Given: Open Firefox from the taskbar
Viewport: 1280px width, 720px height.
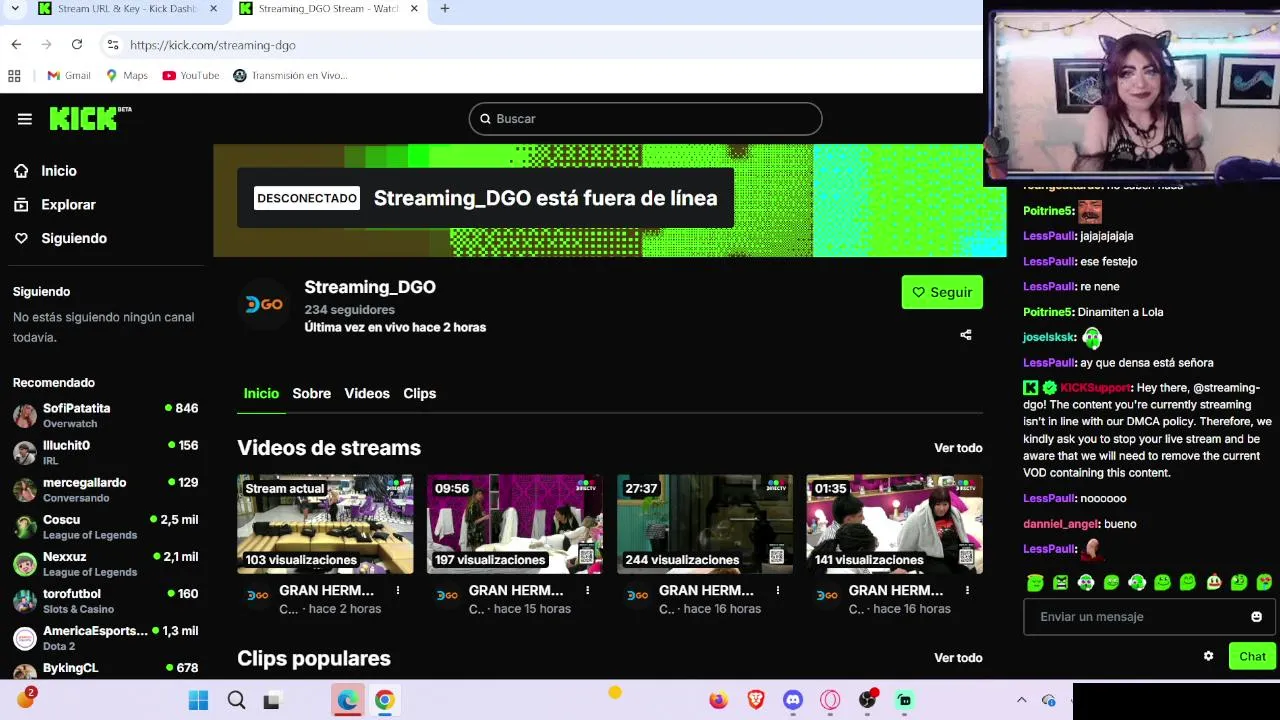Looking at the screenshot, I should click(x=718, y=700).
